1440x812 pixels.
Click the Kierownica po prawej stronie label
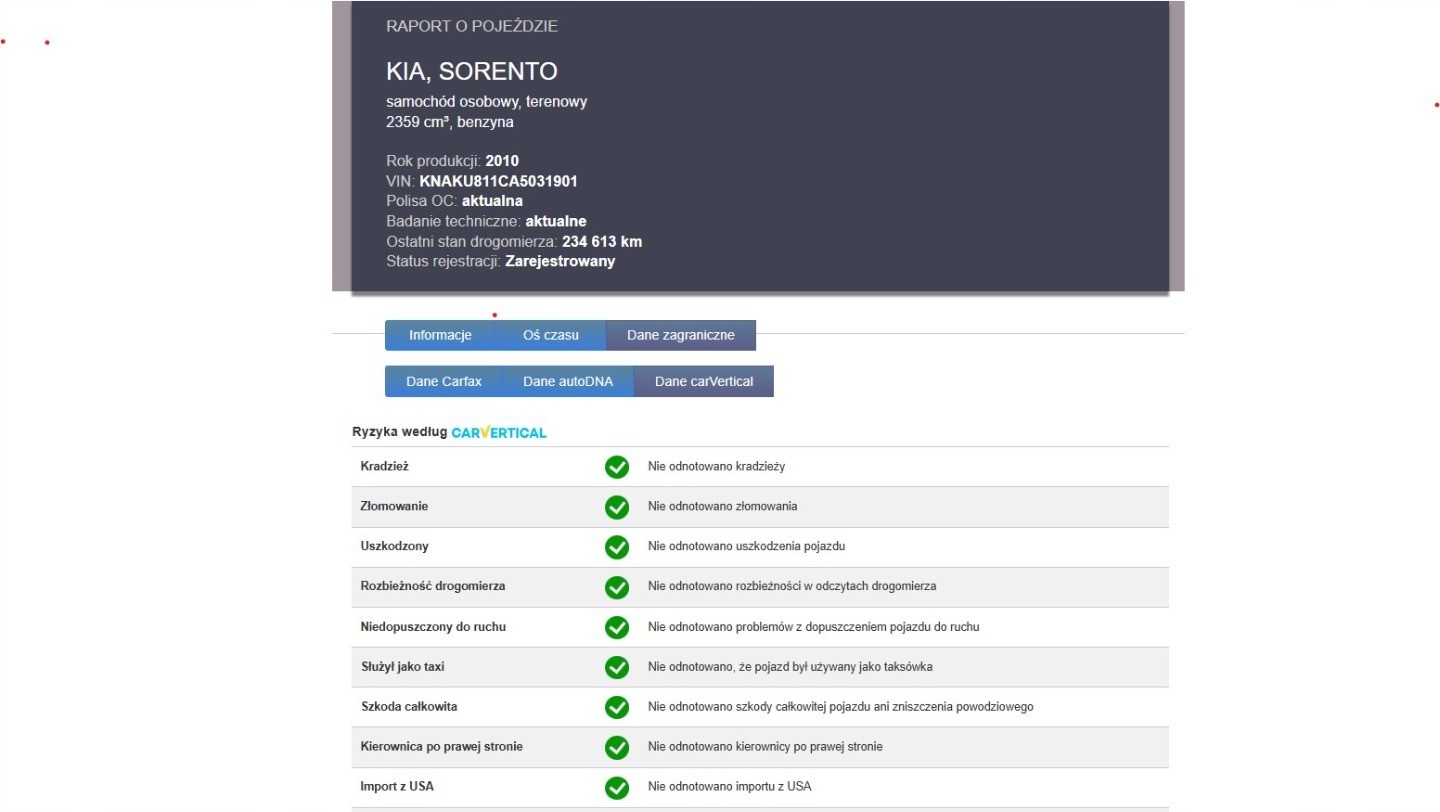[x=441, y=746]
